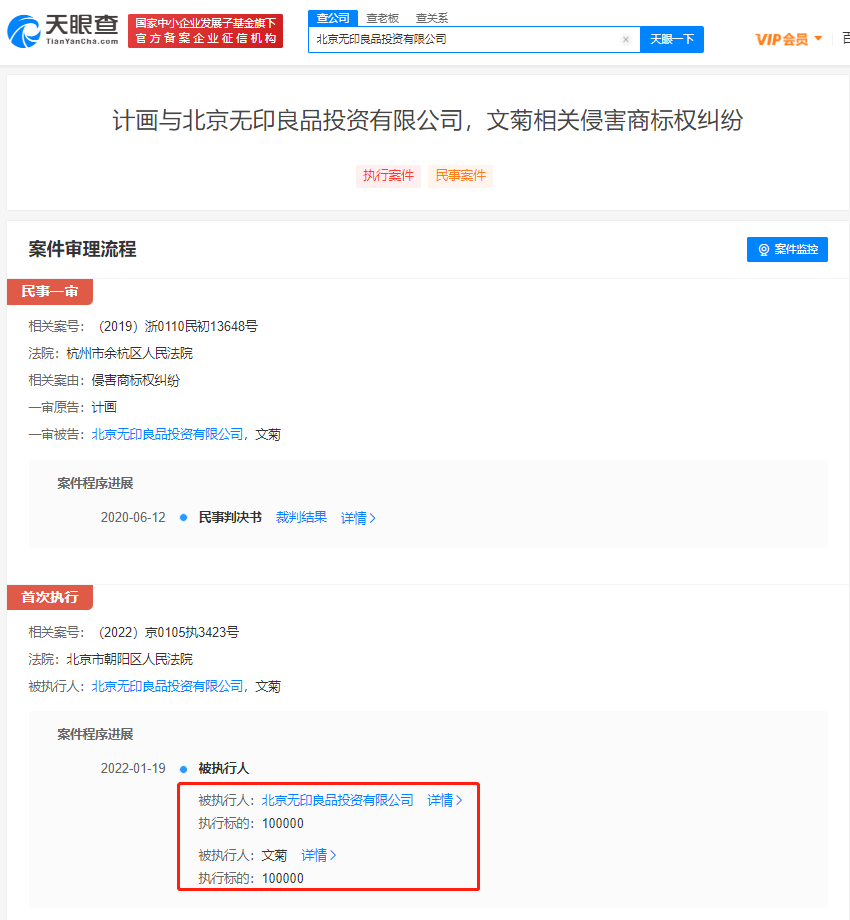
Task: Open the VIP会员 dropdown menu
Action: tap(788, 39)
